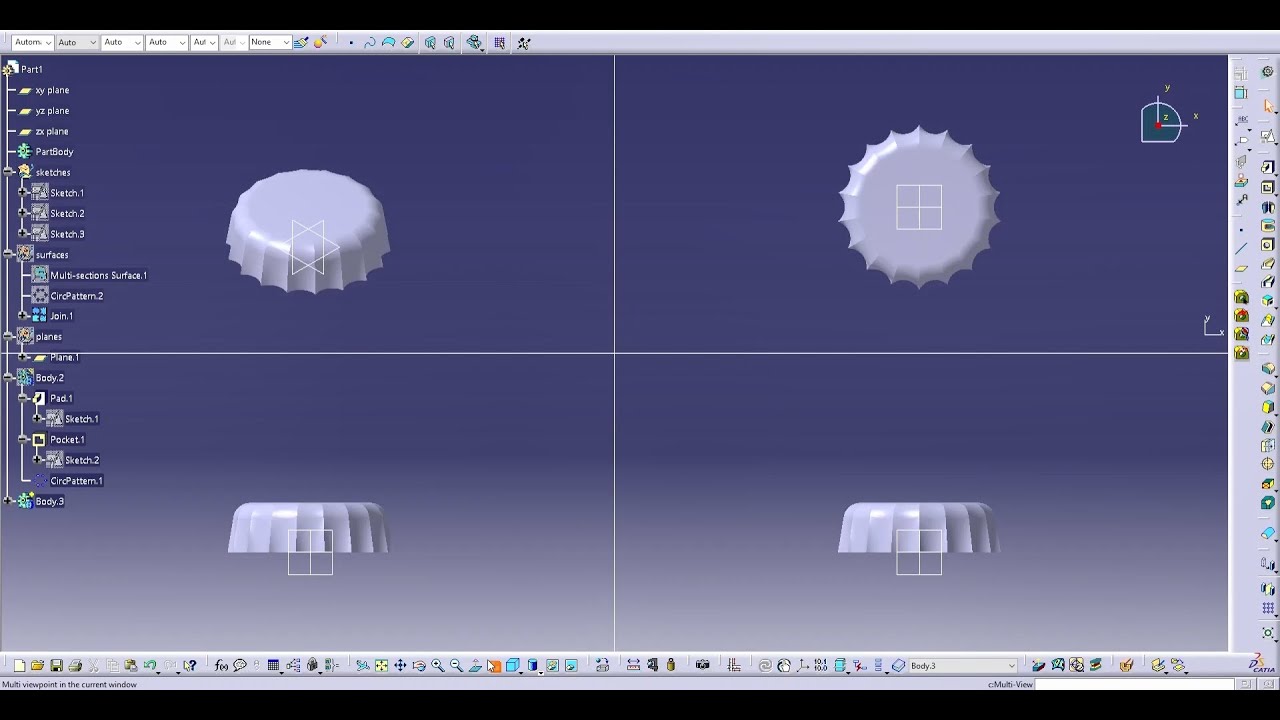Expand the Sketch.3 tree node
Screen dimensions: 1280x720
click(x=23, y=234)
